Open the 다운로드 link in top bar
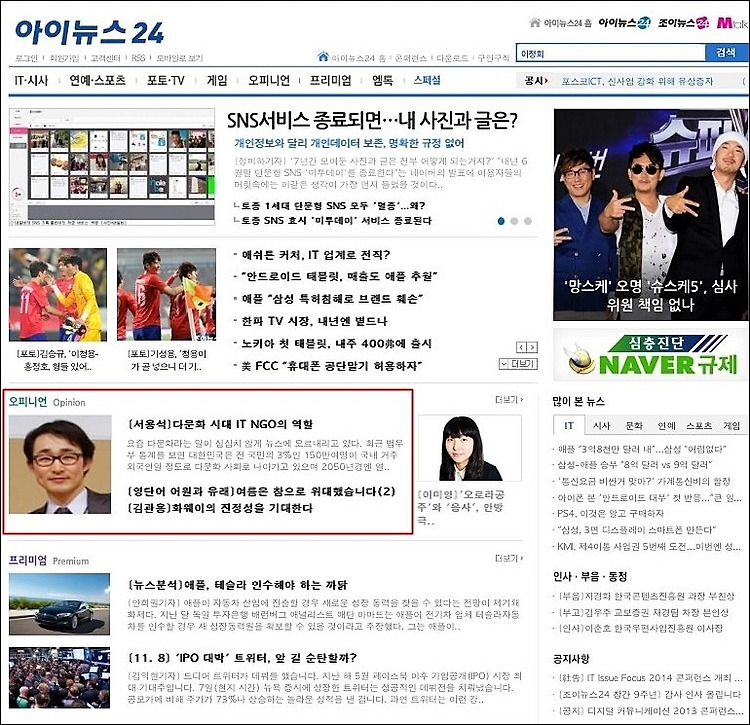Image resolution: width=750 pixels, height=725 pixels. pos(452,58)
